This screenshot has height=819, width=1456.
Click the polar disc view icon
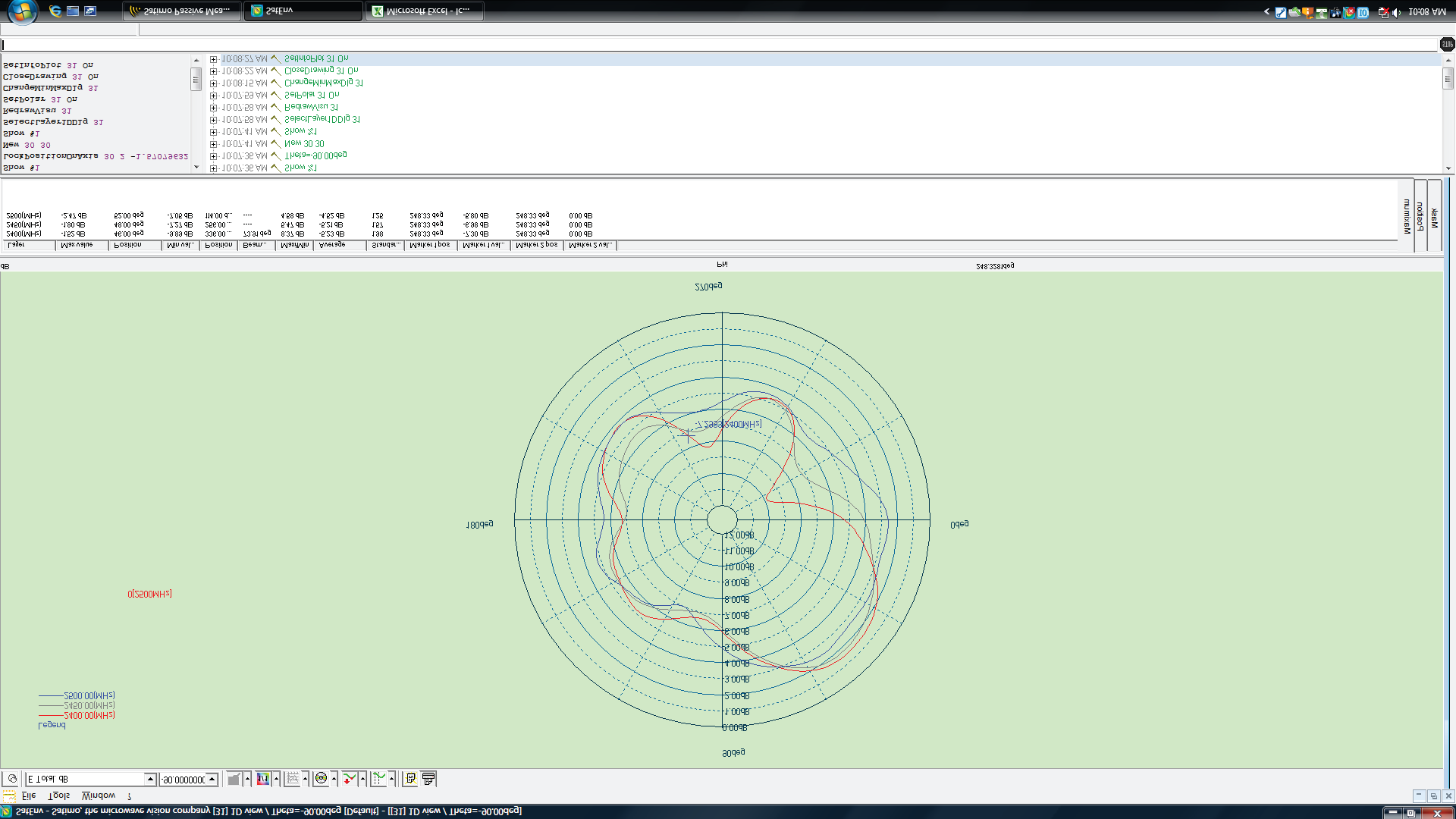pyautogui.click(x=321, y=779)
